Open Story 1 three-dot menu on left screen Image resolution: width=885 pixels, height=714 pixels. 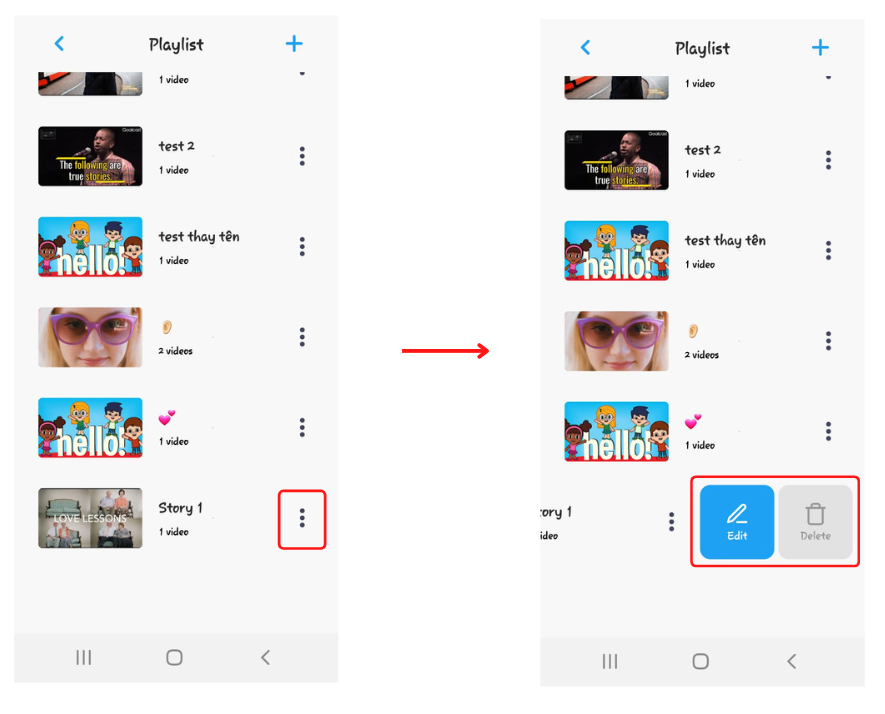click(302, 518)
